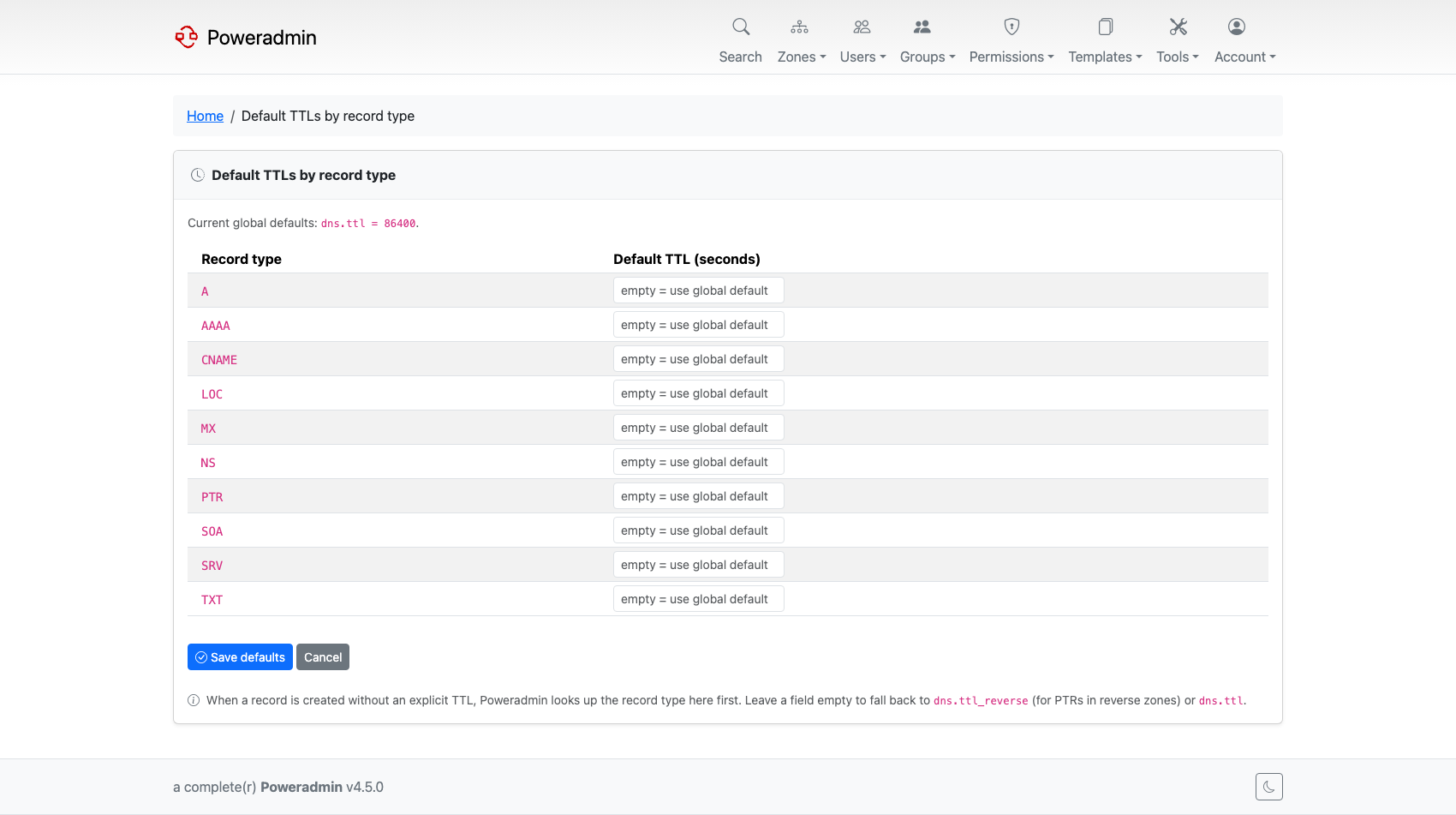The width and height of the screenshot is (1456, 815).
Task: Click the Search magnifier icon
Action: point(741,27)
